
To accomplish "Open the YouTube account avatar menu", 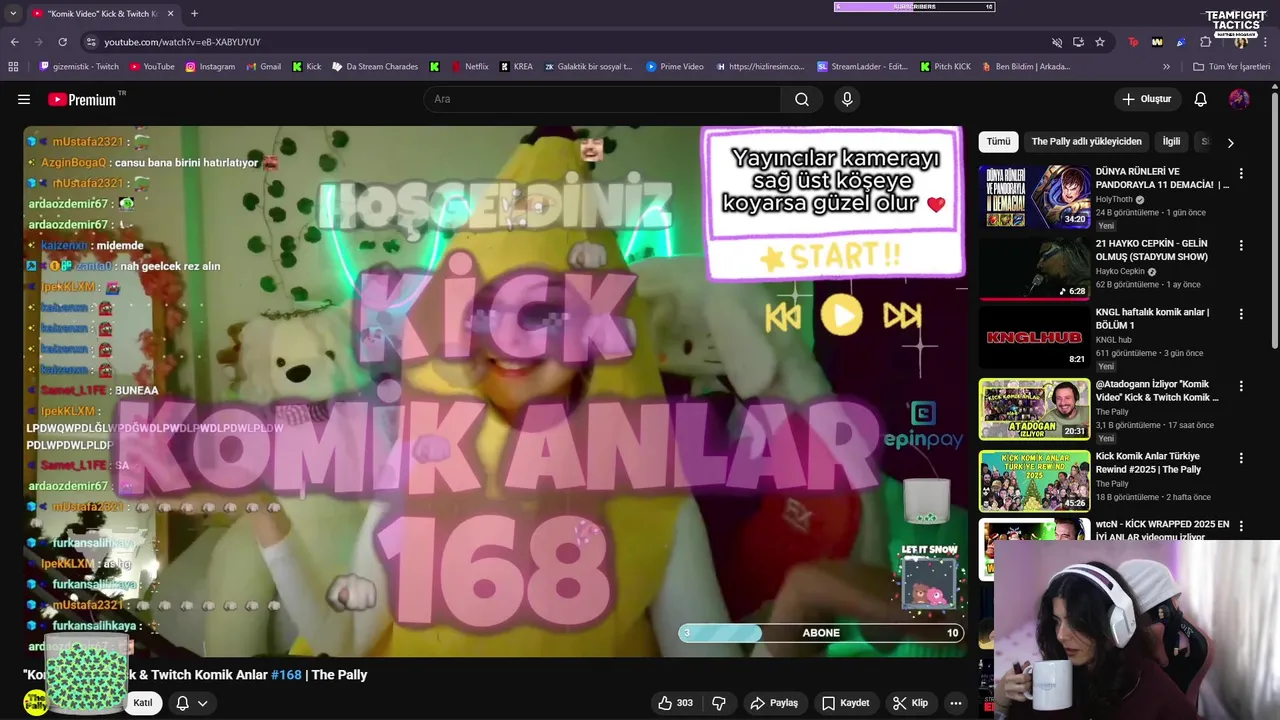I will 1239,99.
